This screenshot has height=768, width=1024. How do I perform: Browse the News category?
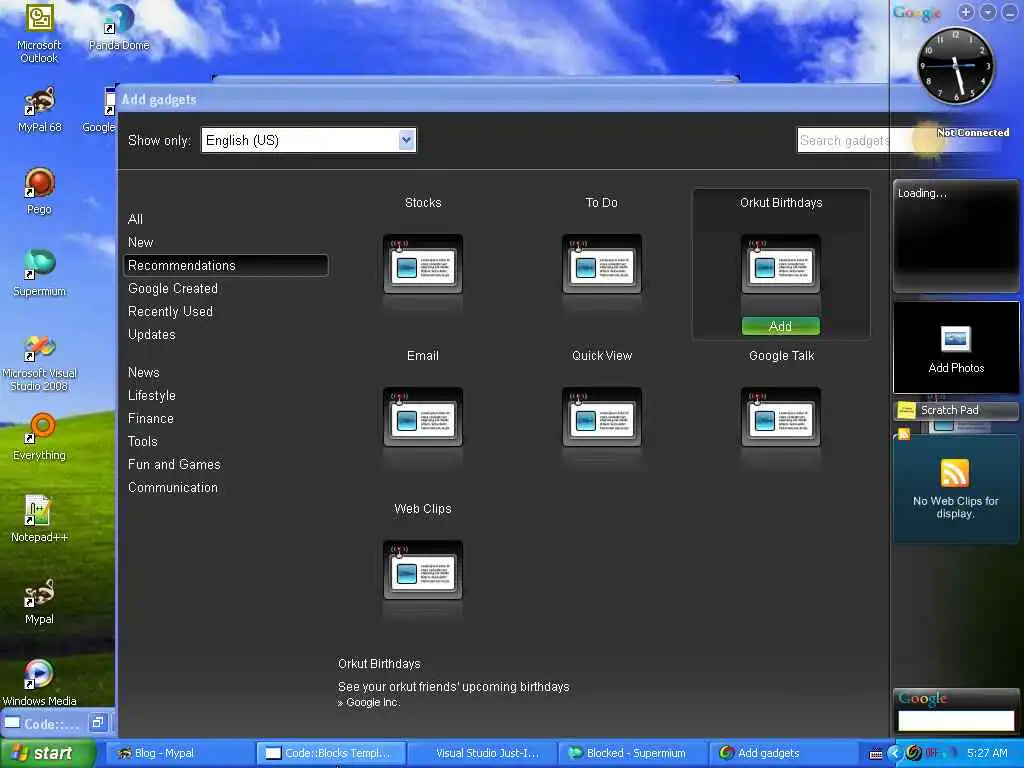click(x=144, y=372)
